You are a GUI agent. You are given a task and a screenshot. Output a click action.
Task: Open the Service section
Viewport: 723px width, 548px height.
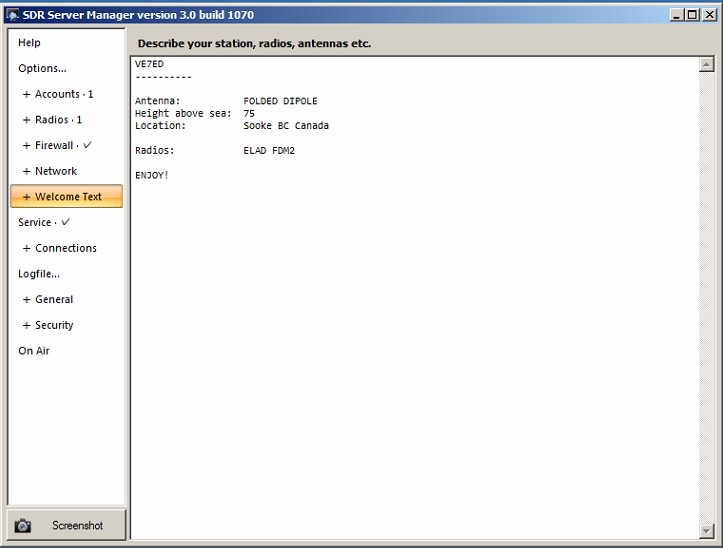click(x=43, y=222)
